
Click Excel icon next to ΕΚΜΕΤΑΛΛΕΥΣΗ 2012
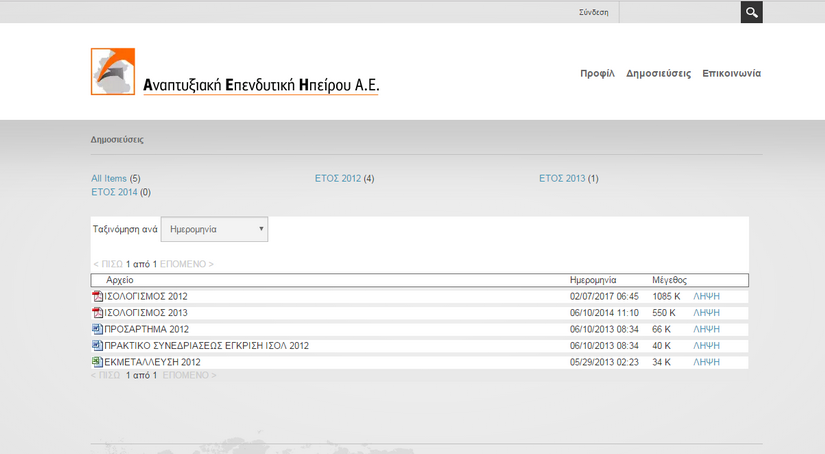click(97, 362)
